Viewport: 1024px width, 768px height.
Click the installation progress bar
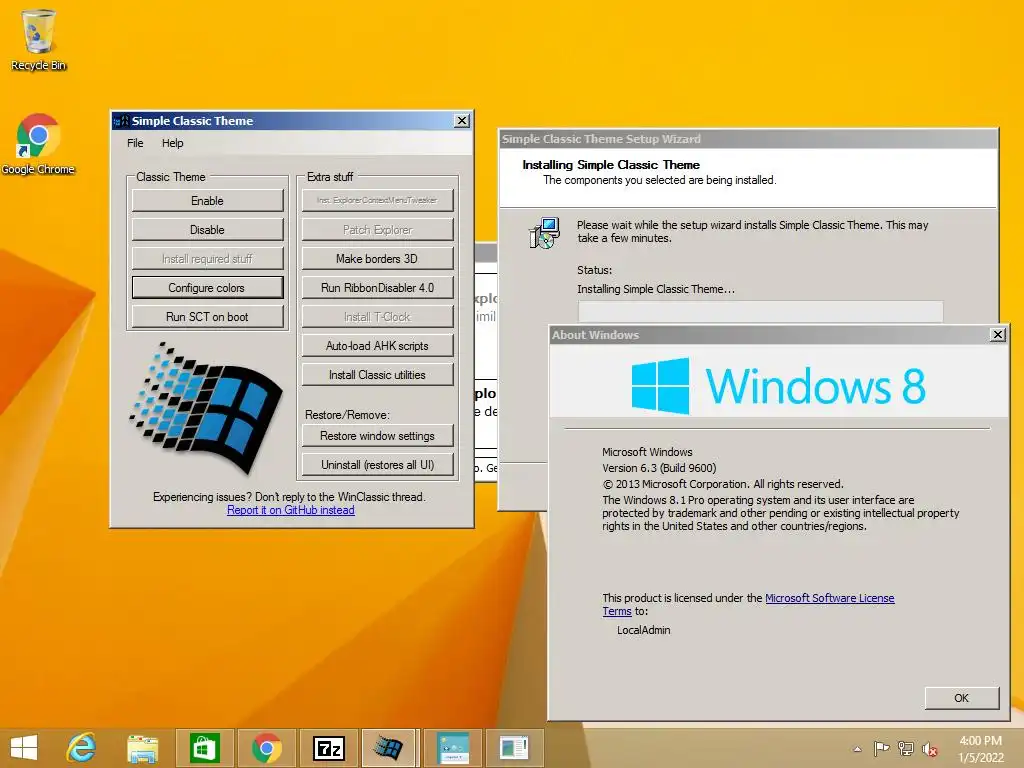coord(760,312)
